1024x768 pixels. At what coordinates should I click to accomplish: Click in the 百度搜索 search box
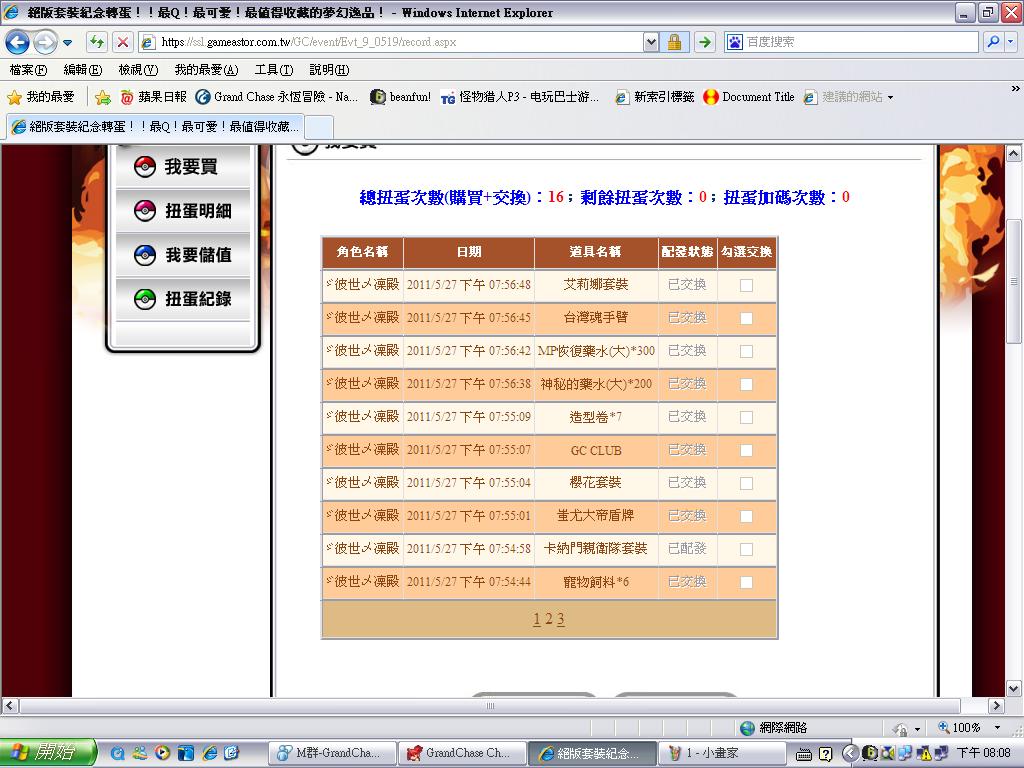pyautogui.click(x=860, y=42)
